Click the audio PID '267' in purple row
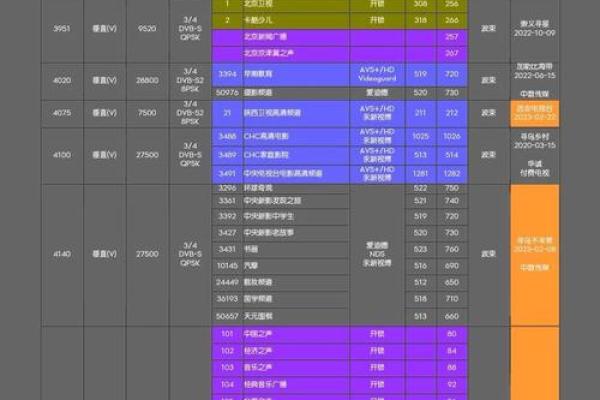This screenshot has width=600, height=400. point(452,53)
